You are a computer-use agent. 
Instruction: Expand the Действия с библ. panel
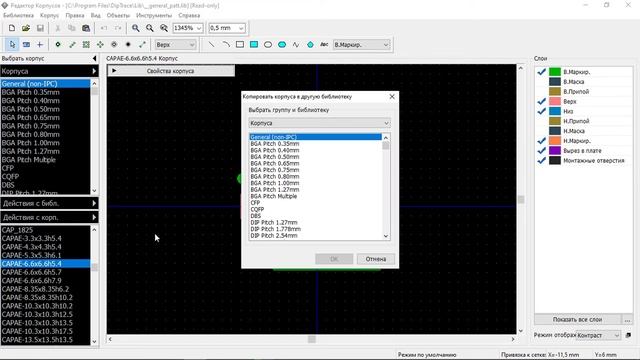click(x=49, y=203)
